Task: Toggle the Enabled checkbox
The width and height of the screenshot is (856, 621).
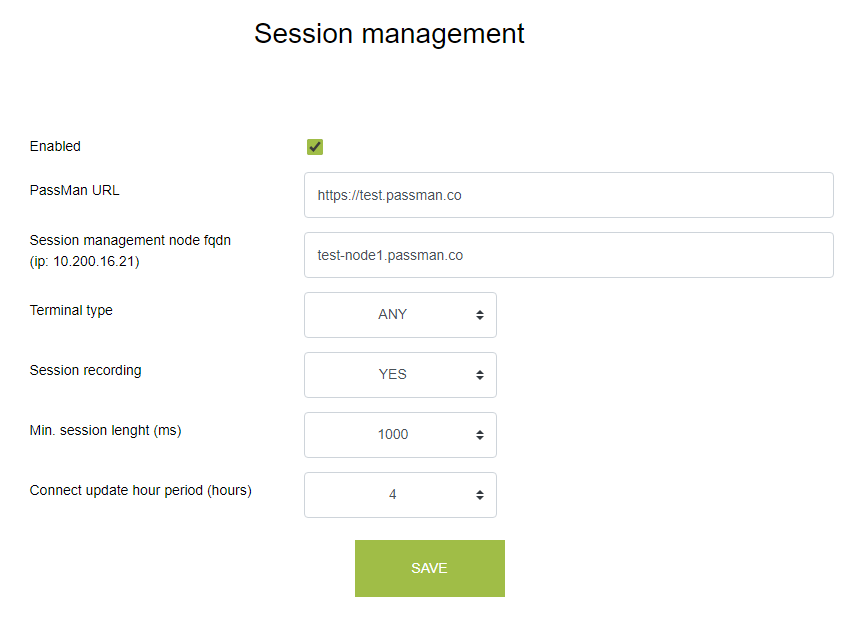Action: point(315,147)
